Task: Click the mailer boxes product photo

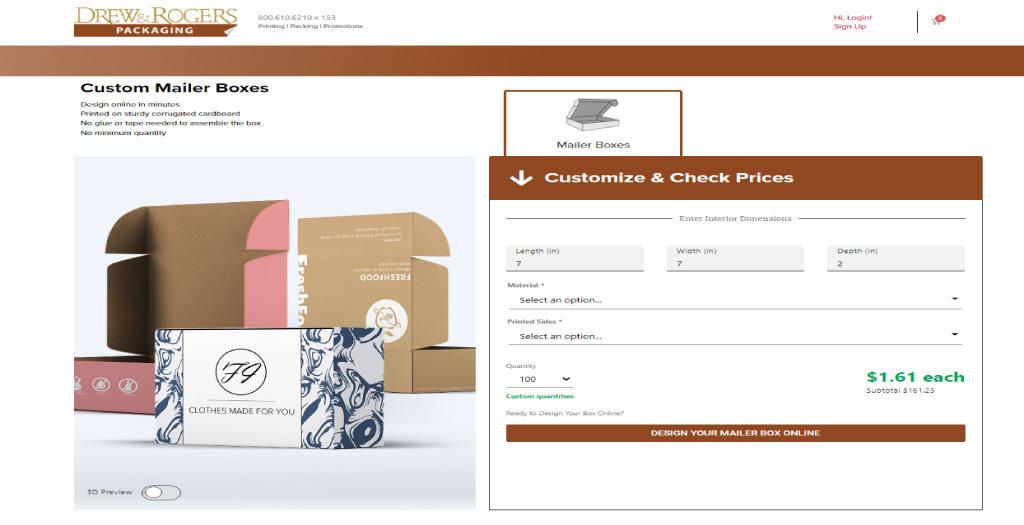Action: 275,332
